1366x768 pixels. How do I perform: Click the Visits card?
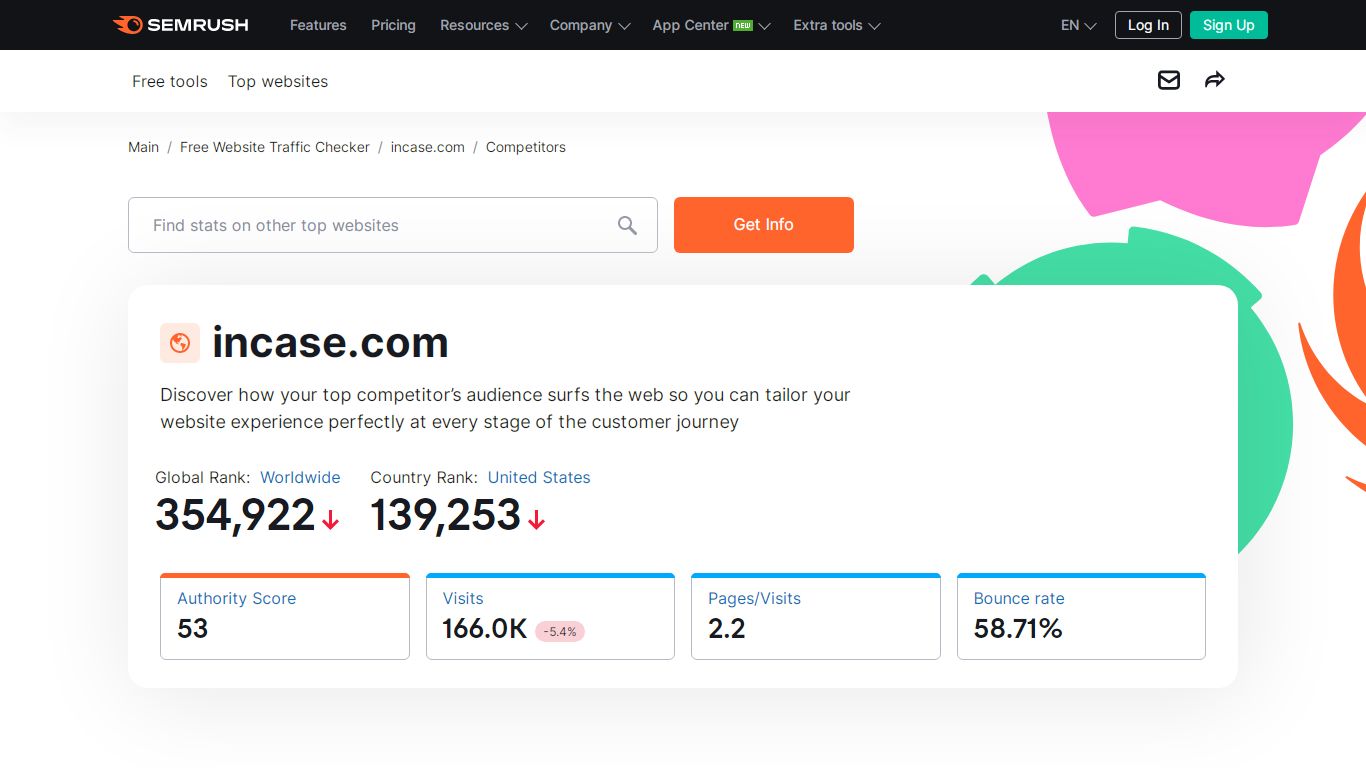[550, 616]
